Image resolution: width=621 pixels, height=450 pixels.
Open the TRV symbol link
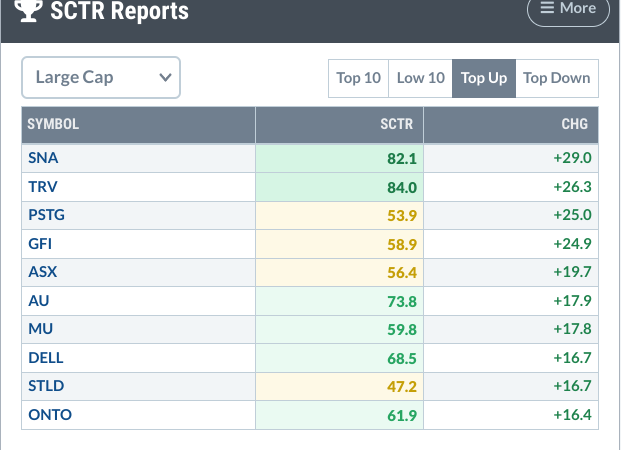43,187
